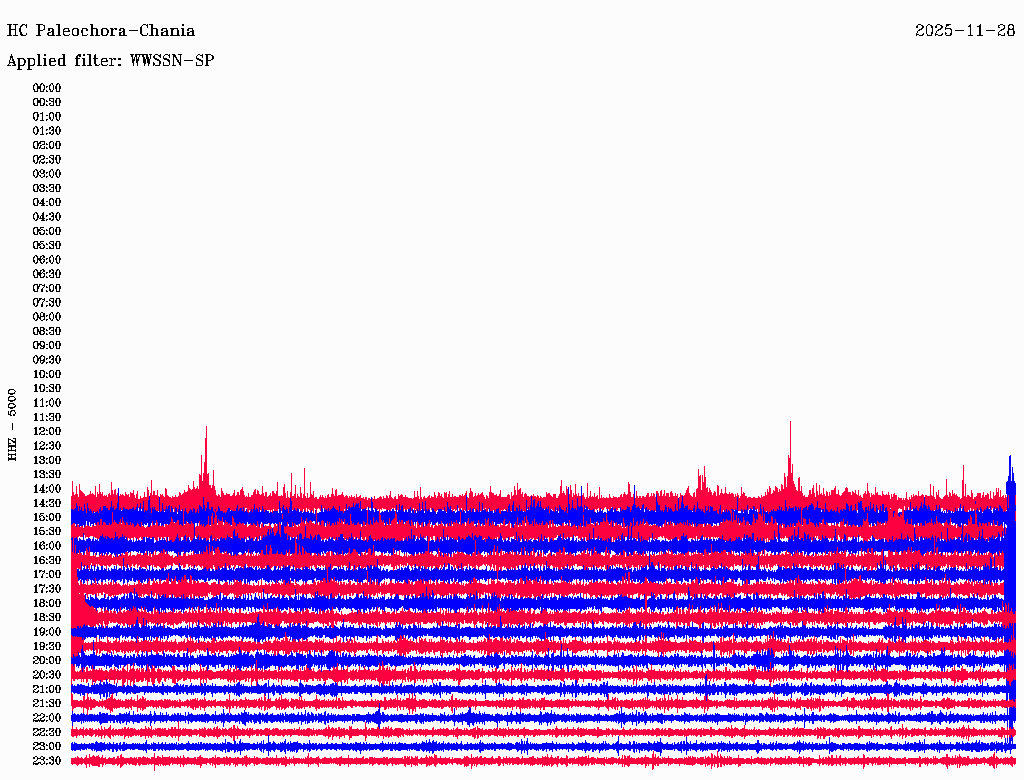Click the 14:00 time label

tap(46, 489)
